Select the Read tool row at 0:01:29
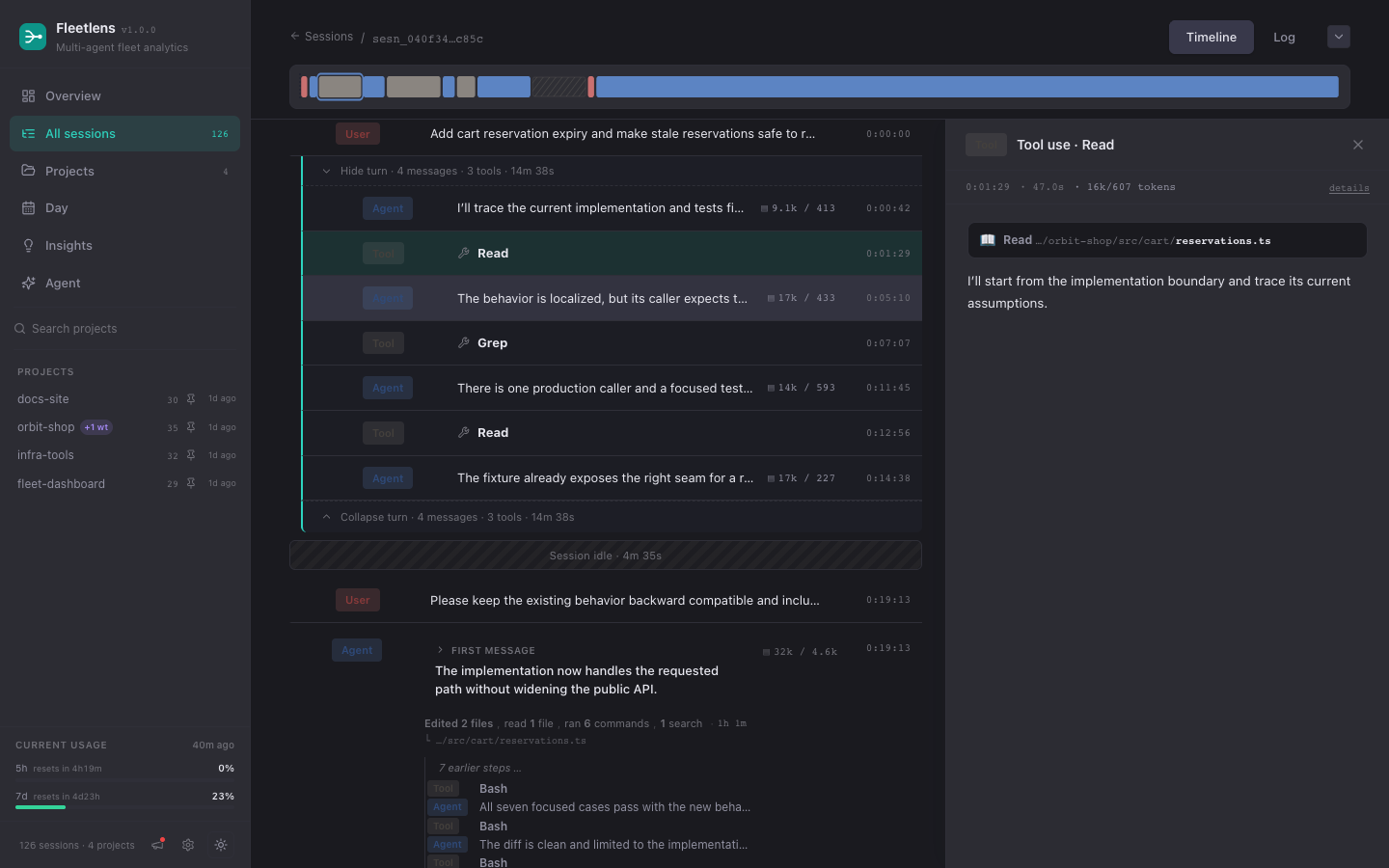The height and width of the screenshot is (868, 1389). point(613,254)
